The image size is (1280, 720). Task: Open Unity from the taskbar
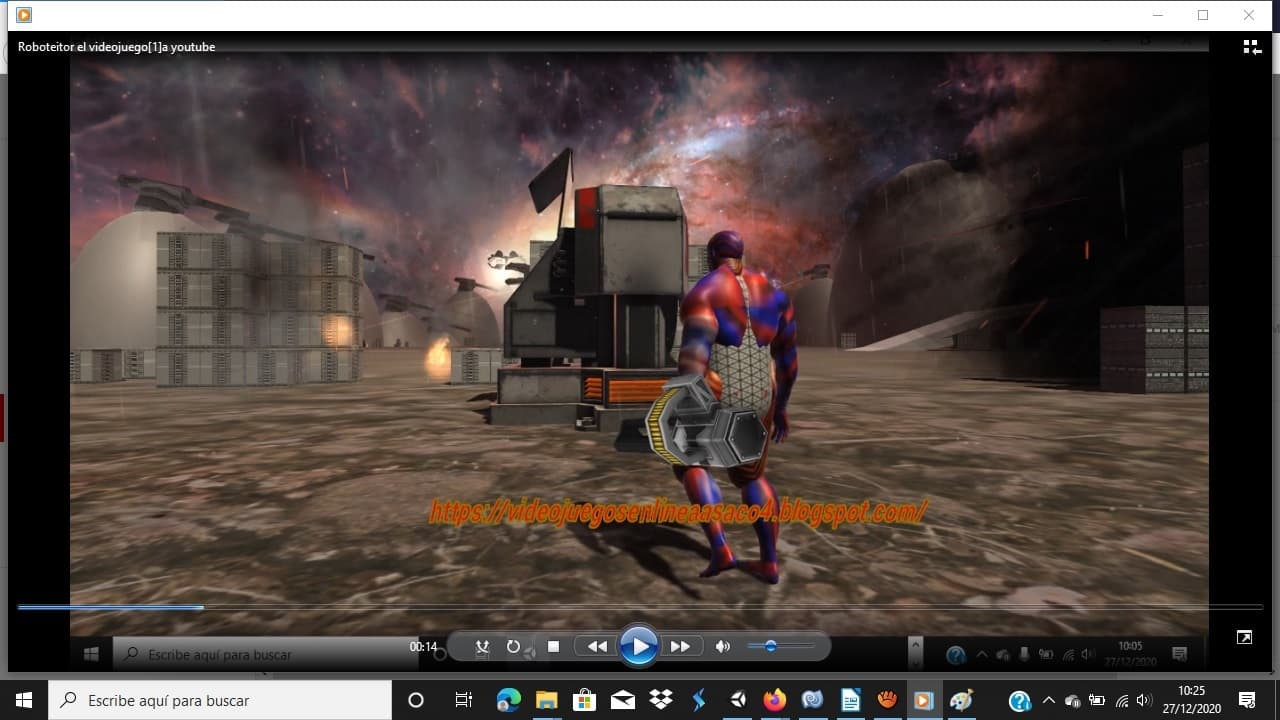coord(737,700)
